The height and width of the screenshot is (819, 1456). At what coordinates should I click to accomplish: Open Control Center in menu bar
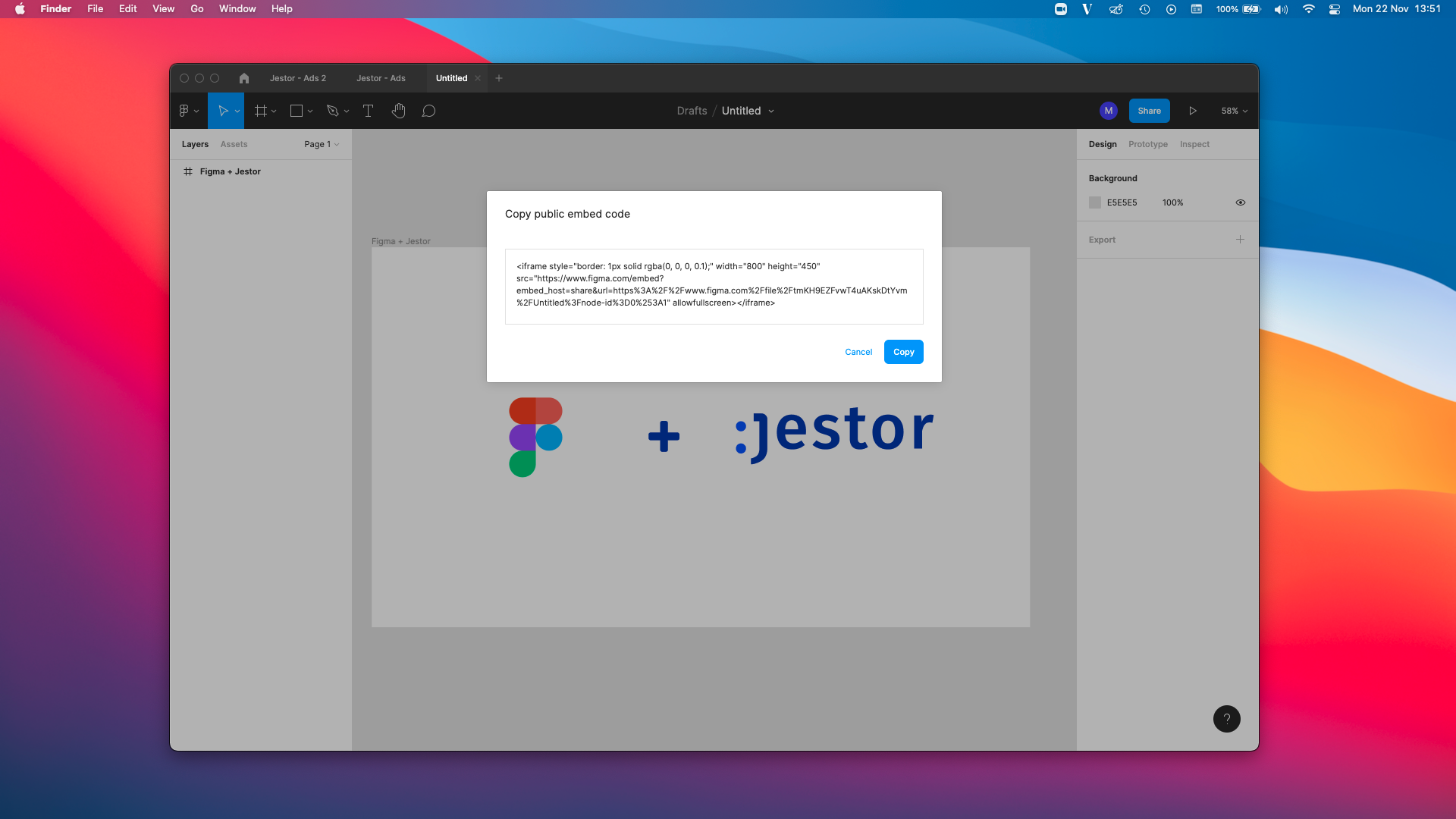1335,9
